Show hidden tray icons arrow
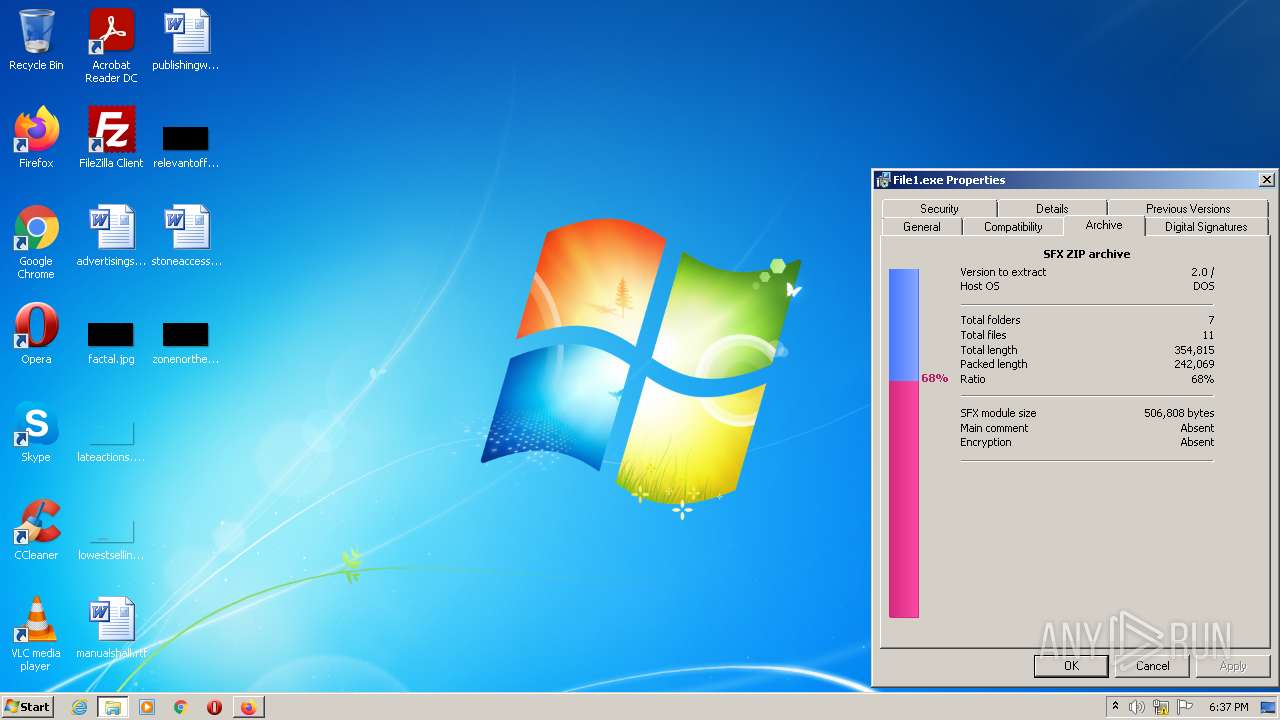 [x=1115, y=707]
